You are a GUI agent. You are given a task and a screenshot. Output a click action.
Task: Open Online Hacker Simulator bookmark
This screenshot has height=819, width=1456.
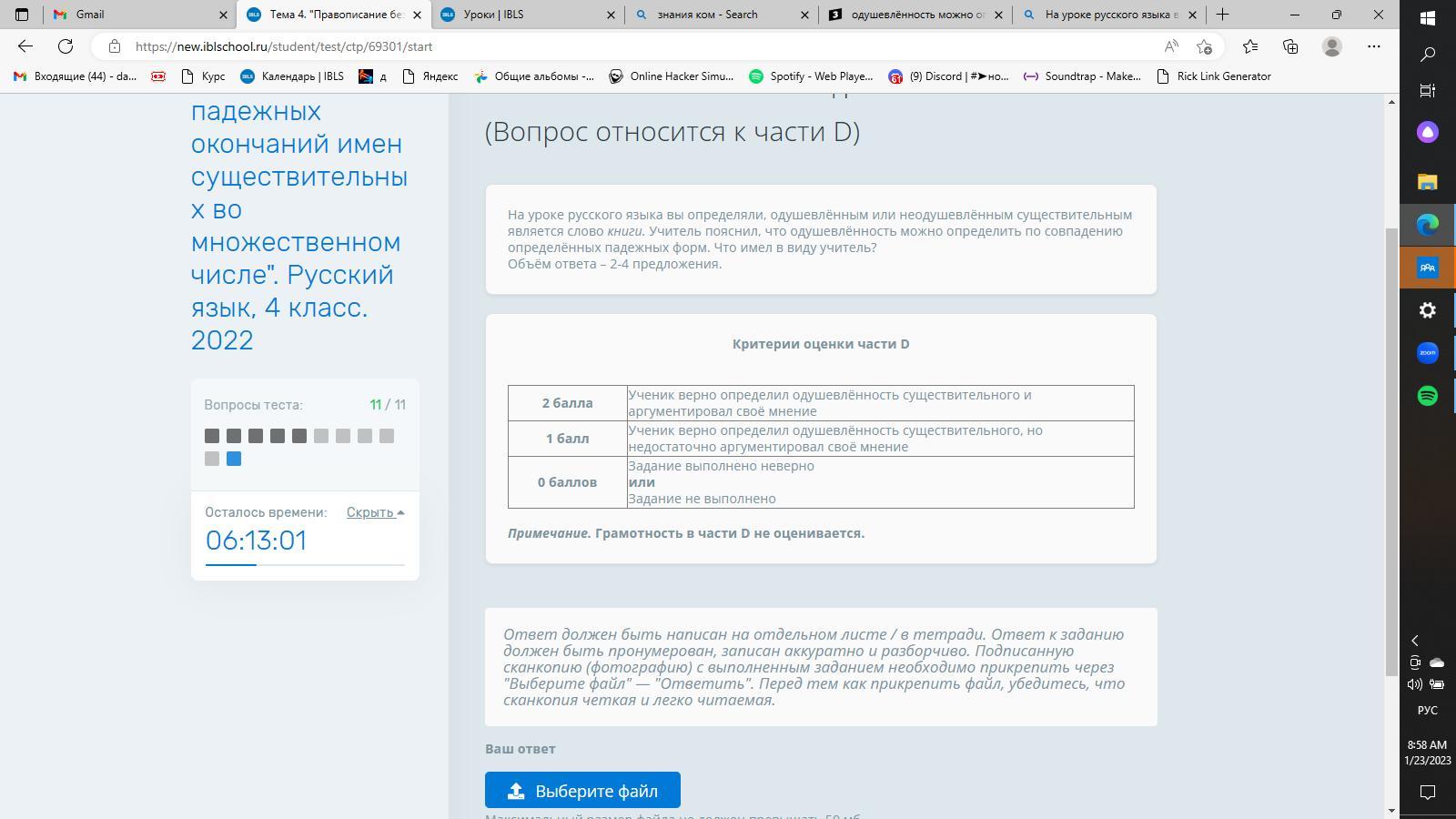pyautogui.click(x=672, y=76)
